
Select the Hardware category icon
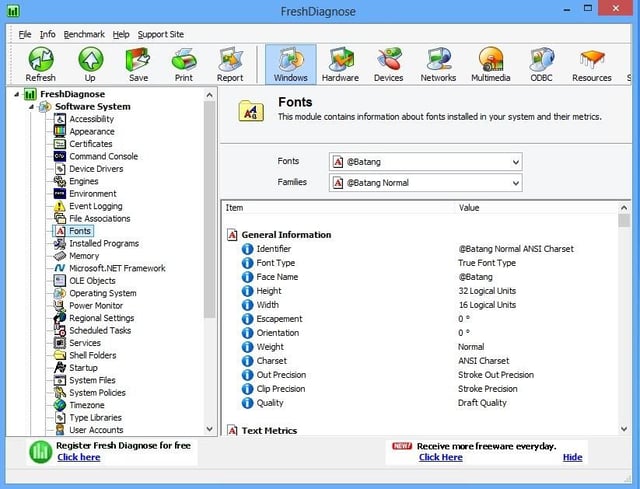(x=340, y=64)
